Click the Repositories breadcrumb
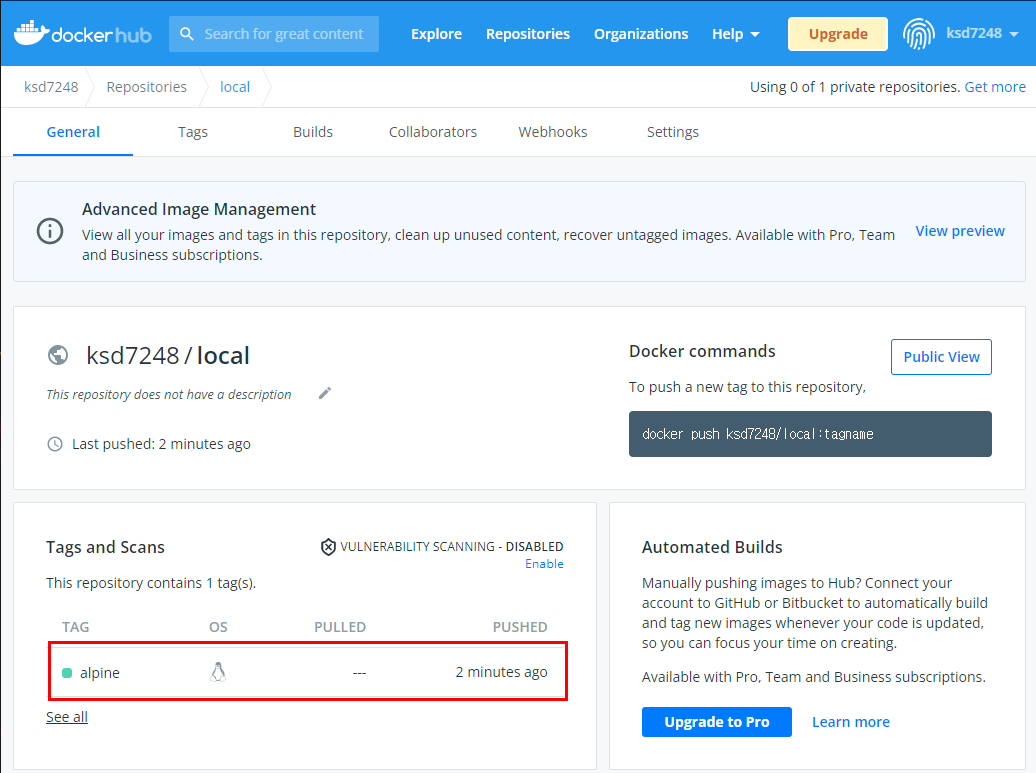Image resolution: width=1036 pixels, height=773 pixels. point(147,87)
